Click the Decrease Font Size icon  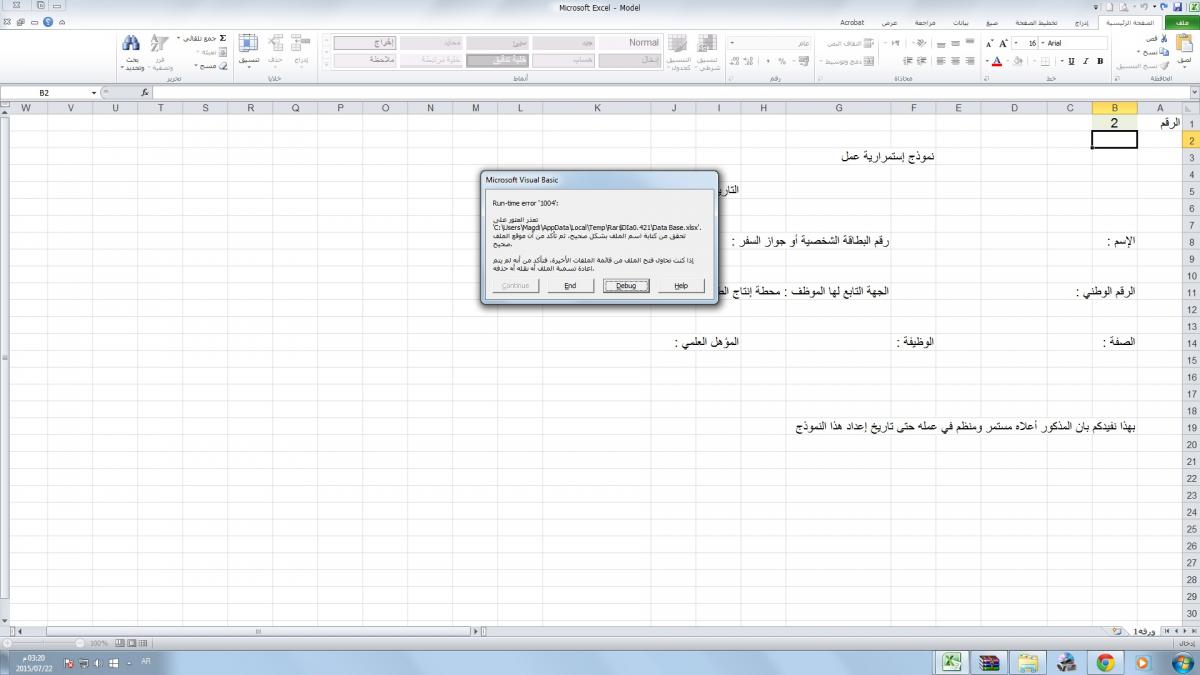(x=989, y=43)
